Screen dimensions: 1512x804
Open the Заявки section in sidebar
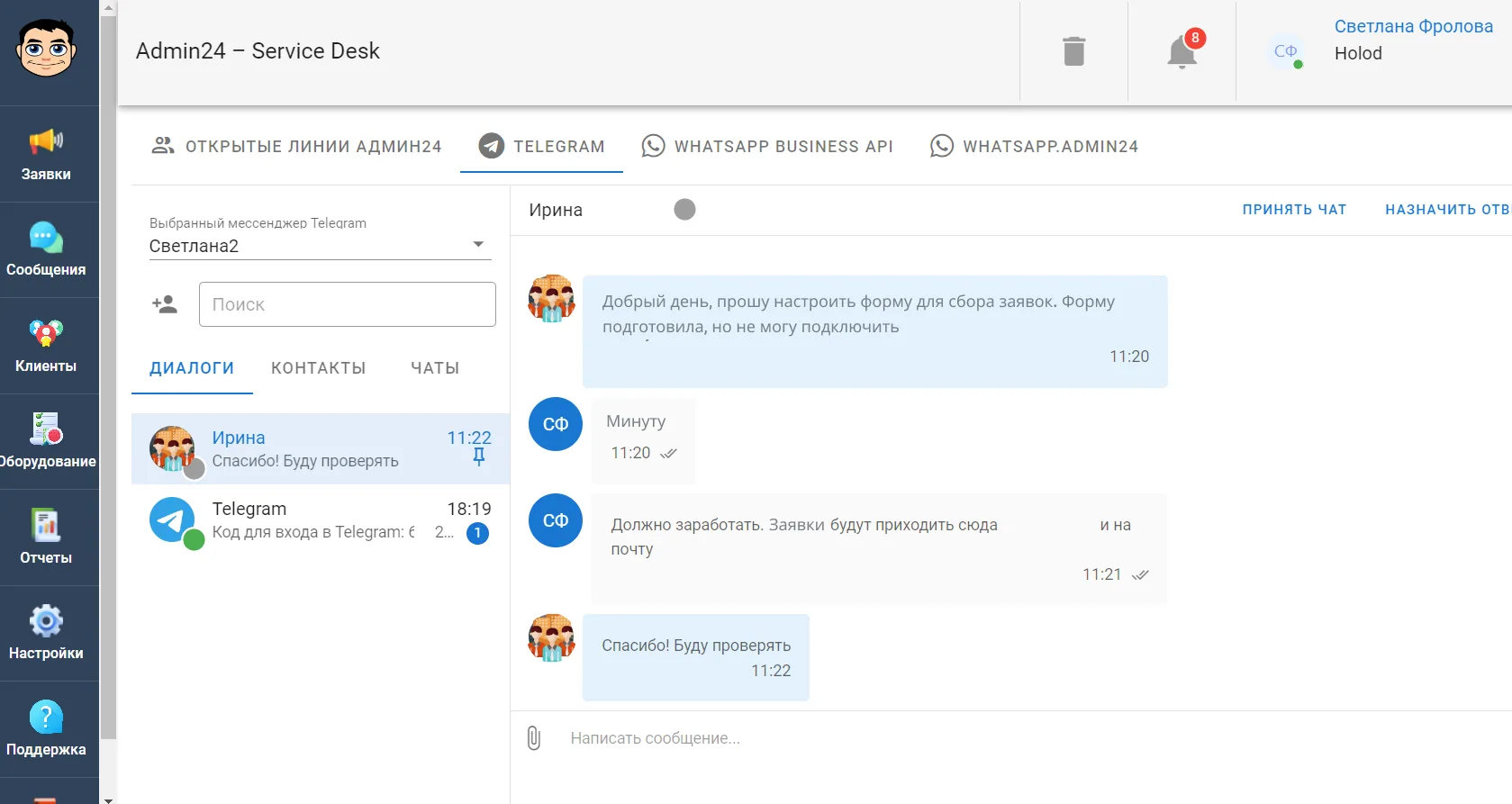tap(46, 154)
